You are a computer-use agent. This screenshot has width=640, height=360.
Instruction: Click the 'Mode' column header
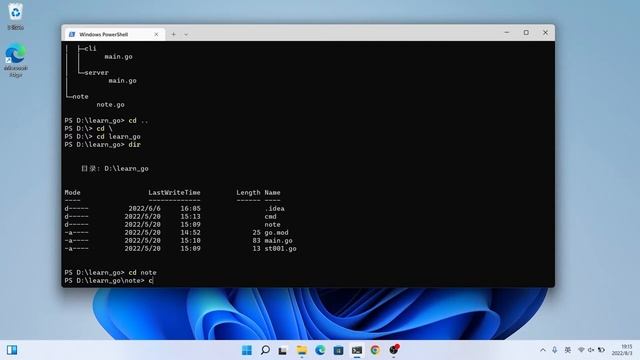click(x=72, y=192)
